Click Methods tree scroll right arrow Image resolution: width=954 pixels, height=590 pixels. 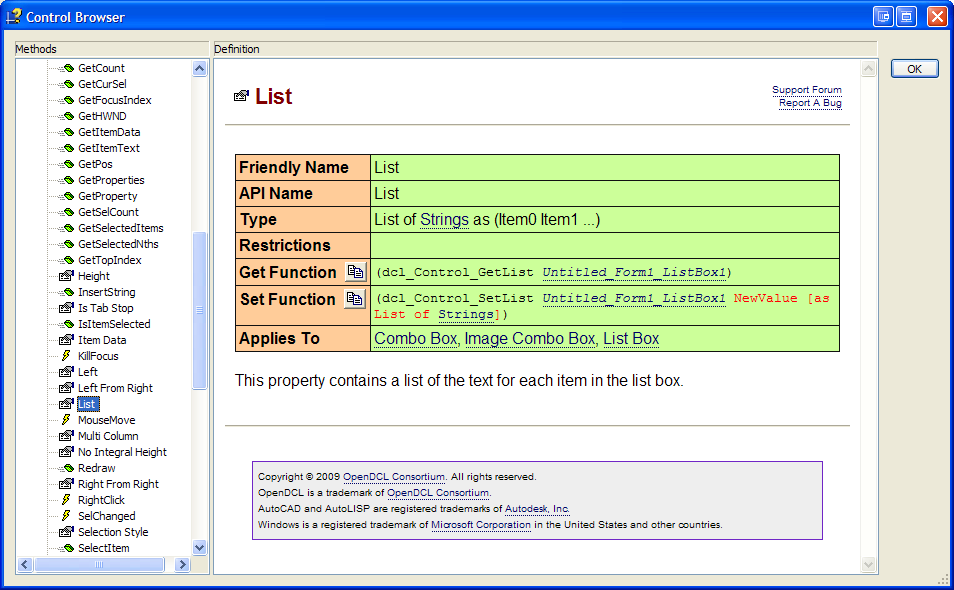point(182,564)
